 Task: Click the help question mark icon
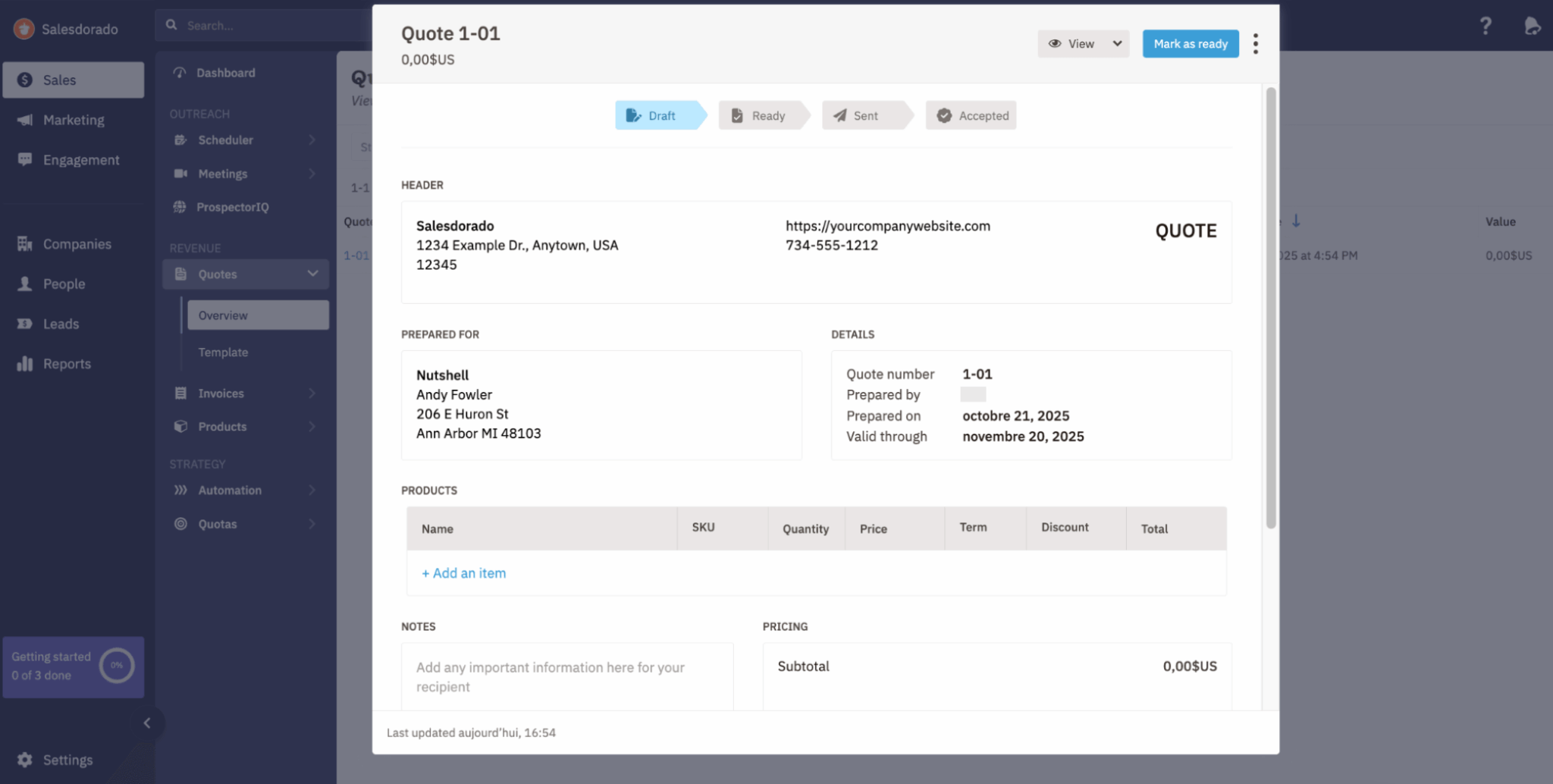pyautogui.click(x=1486, y=27)
